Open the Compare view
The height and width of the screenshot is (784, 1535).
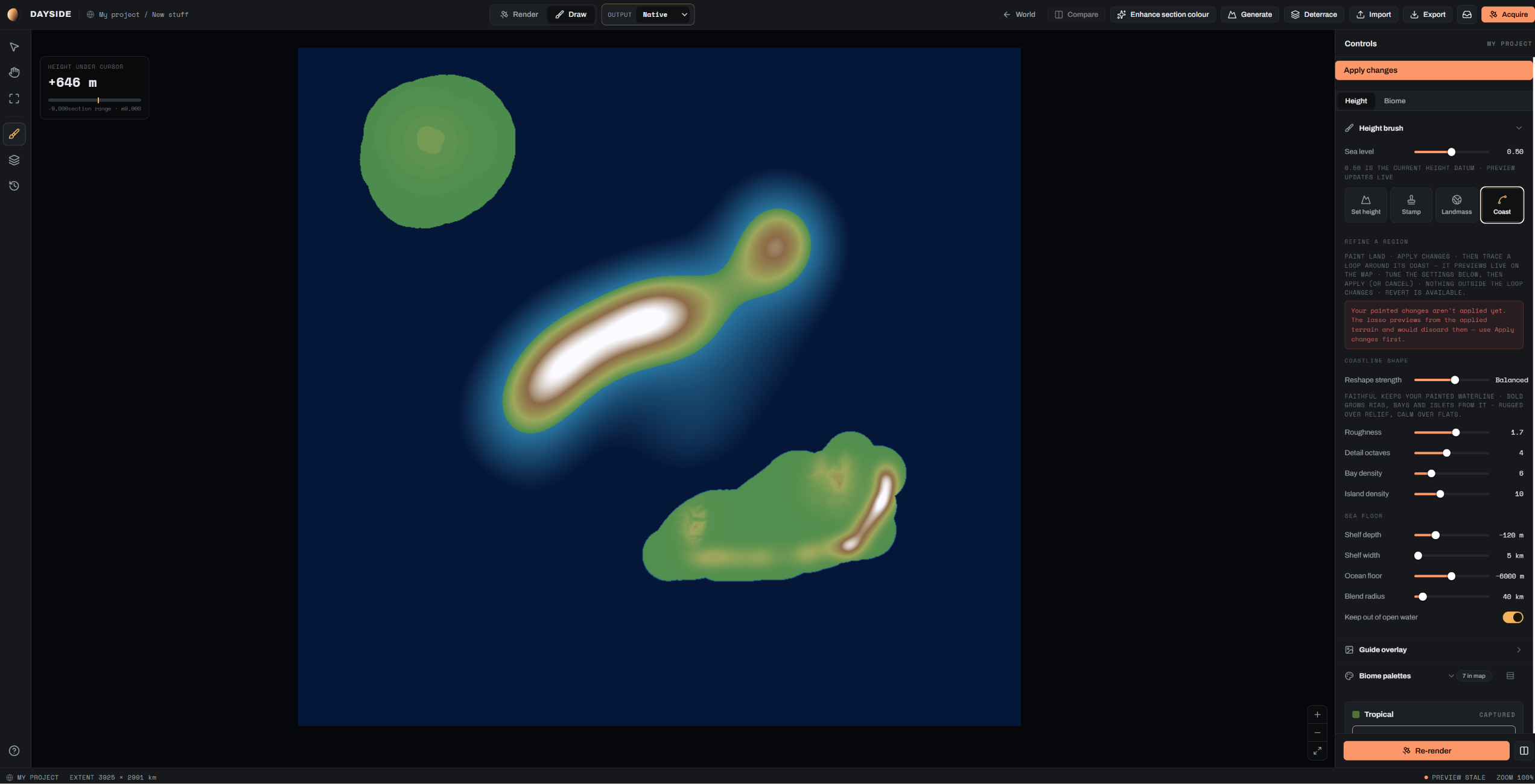click(1076, 14)
